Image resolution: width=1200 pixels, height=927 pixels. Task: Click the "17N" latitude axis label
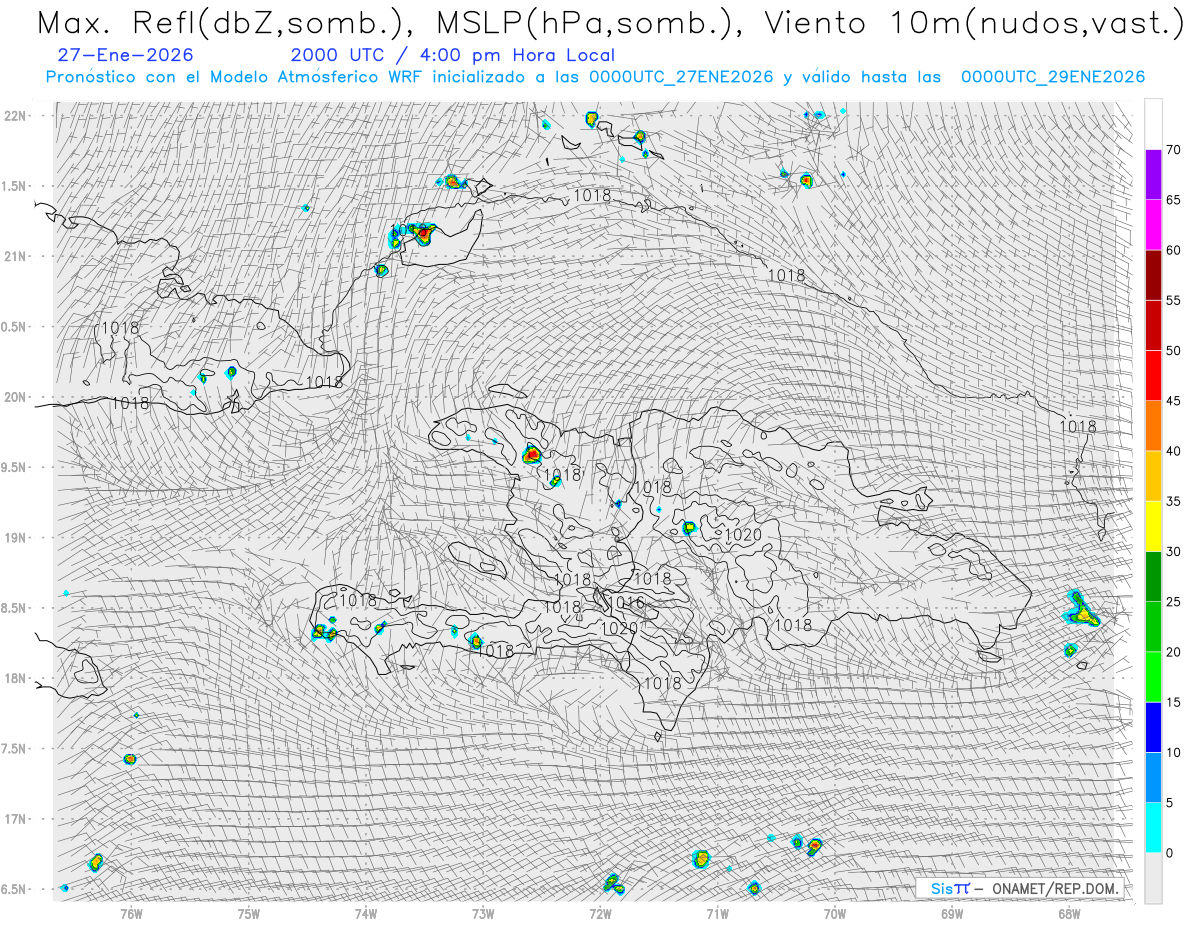(16, 819)
